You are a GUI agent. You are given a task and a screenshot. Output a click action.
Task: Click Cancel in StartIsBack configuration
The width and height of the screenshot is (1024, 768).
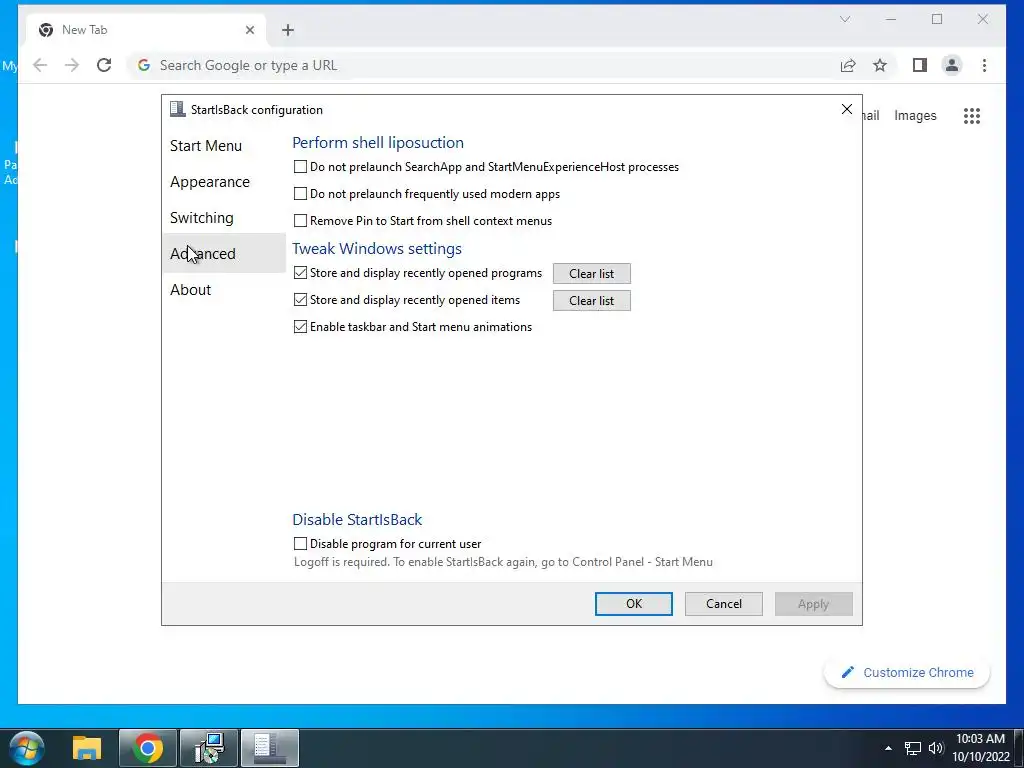pos(724,604)
